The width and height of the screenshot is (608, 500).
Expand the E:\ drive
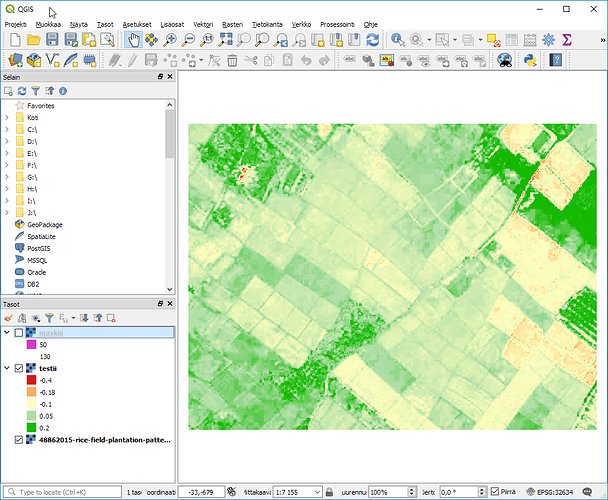tap(7, 153)
